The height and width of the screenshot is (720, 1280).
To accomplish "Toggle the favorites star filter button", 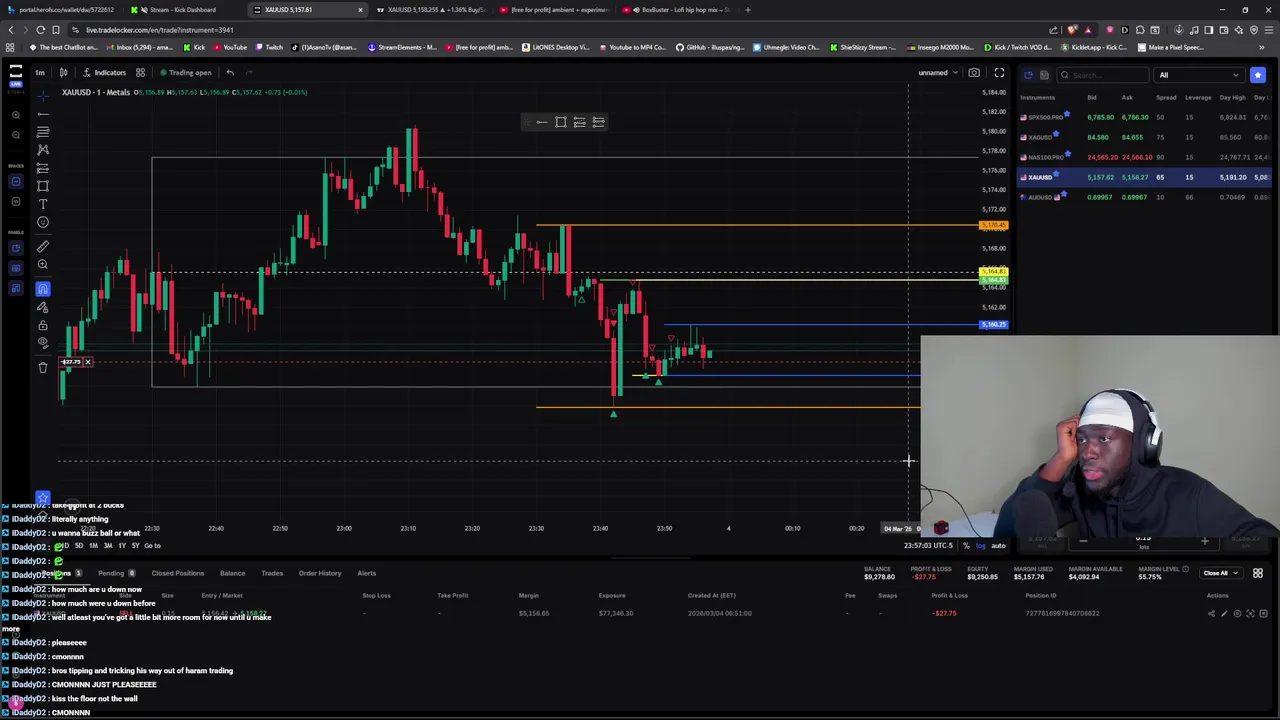I will (1258, 75).
